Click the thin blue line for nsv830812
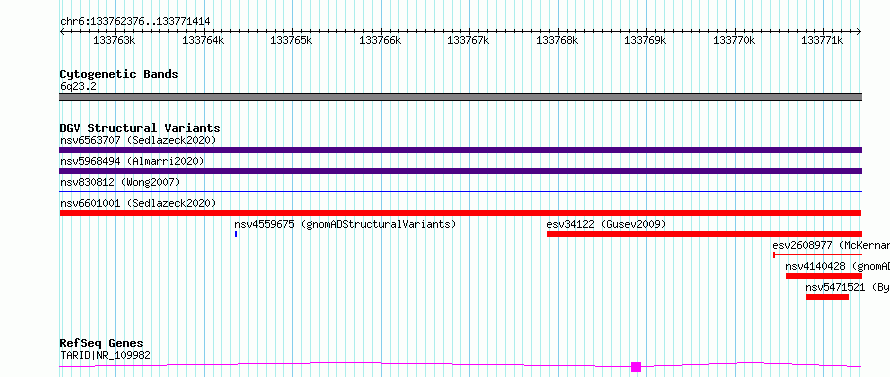The height and width of the screenshot is (377, 890). click(460, 191)
